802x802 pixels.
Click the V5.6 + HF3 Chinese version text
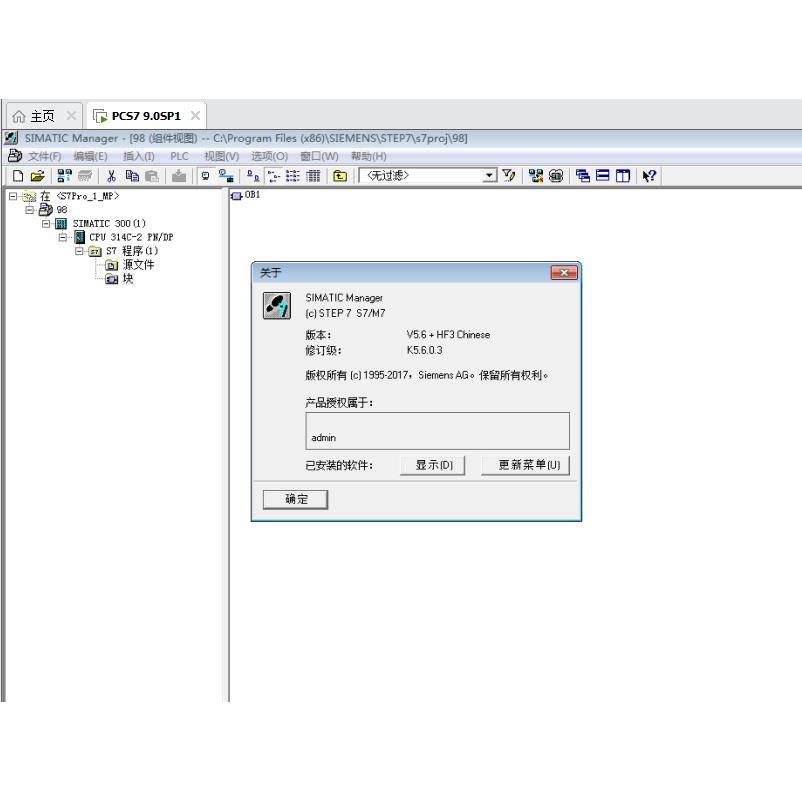pos(448,335)
